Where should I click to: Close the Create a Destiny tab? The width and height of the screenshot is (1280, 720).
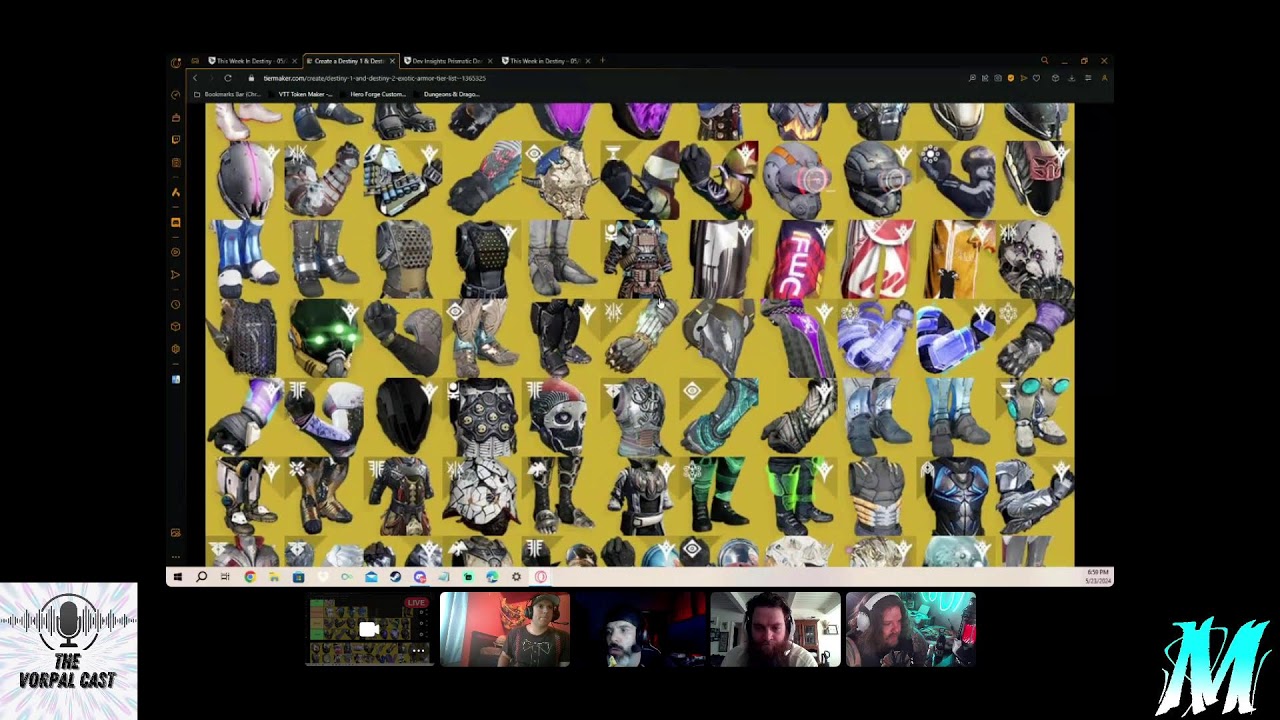393,61
